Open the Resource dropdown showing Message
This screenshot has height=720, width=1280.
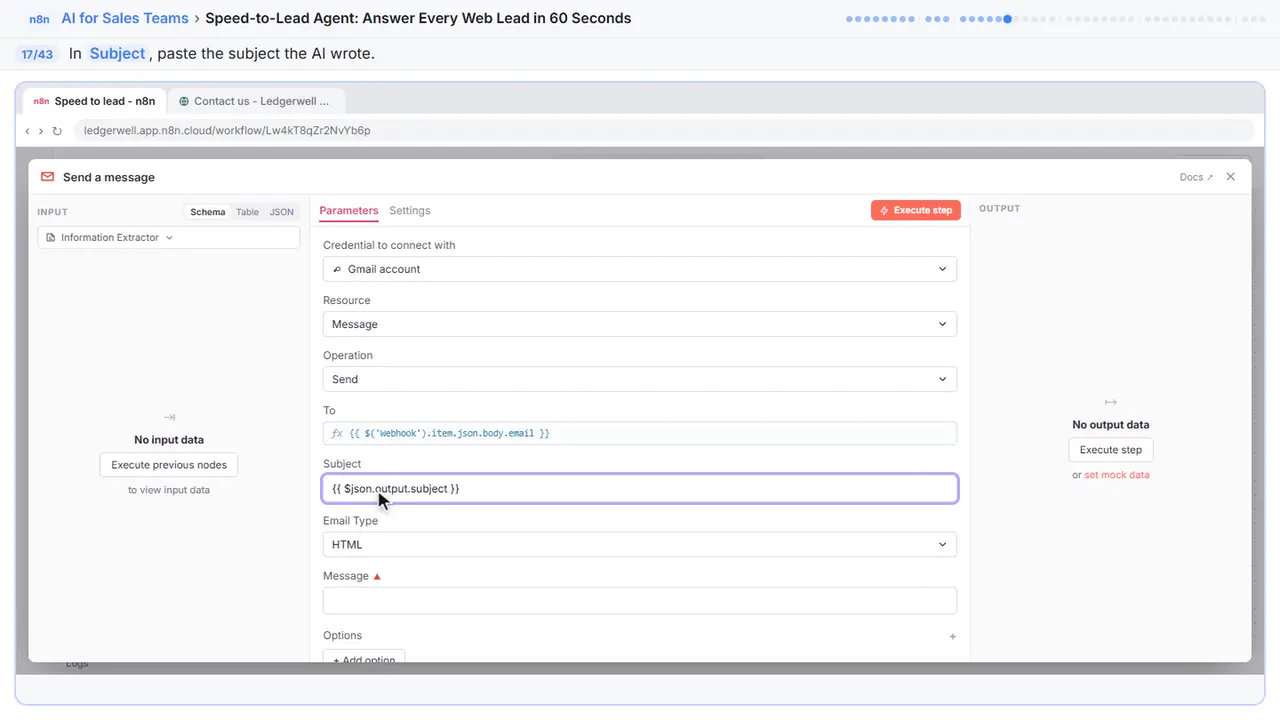click(640, 324)
